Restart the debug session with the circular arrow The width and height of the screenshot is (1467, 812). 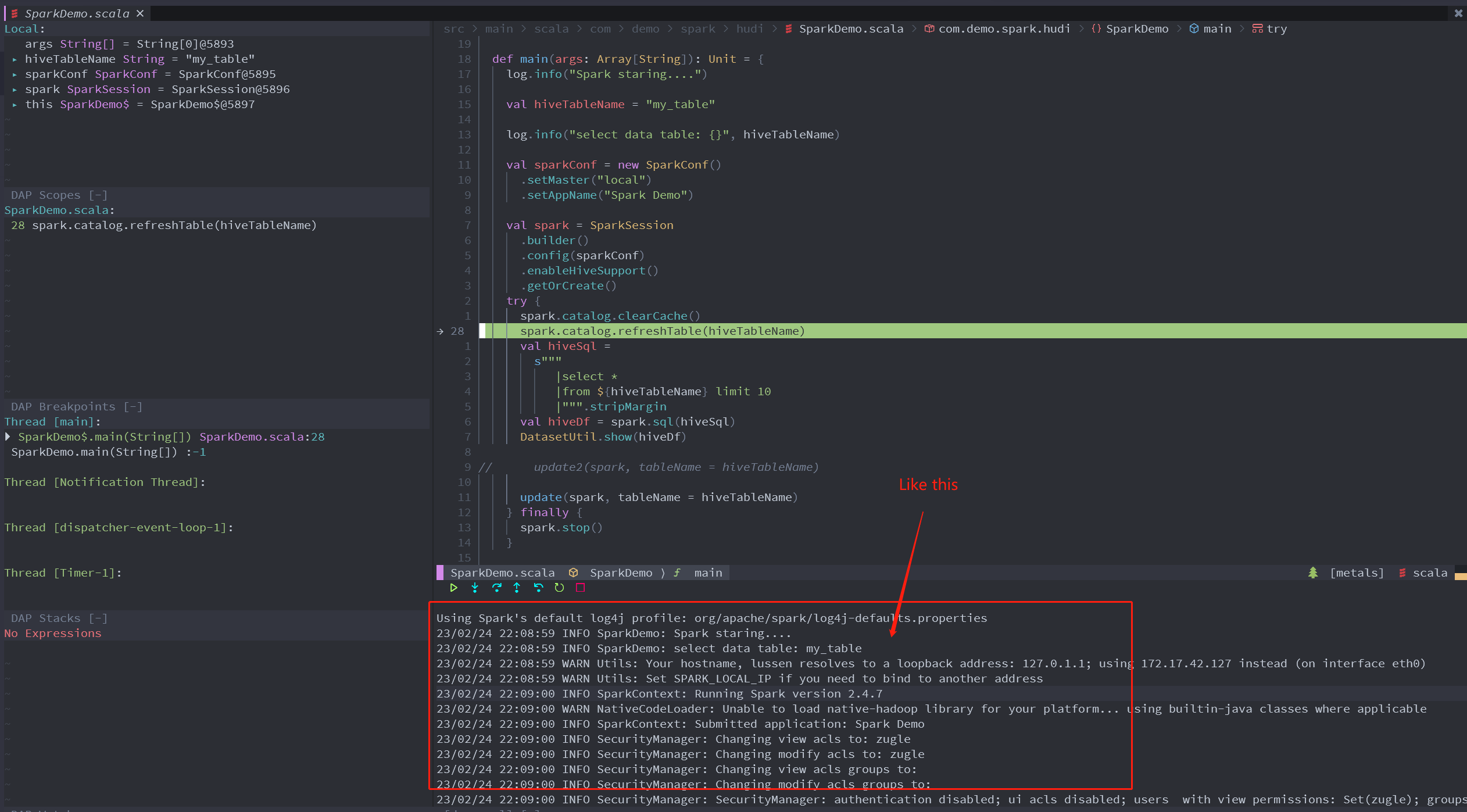[559, 588]
